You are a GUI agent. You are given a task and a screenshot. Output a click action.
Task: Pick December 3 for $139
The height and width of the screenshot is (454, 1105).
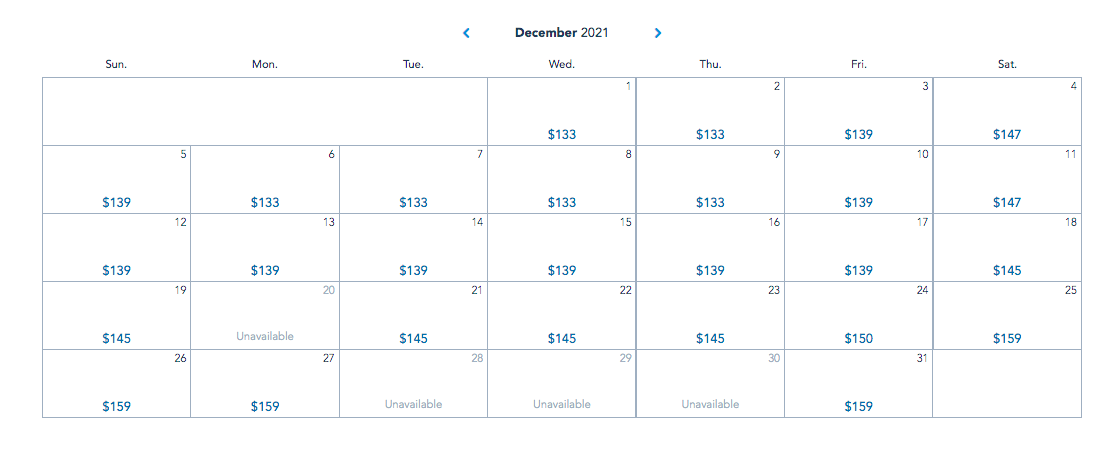[858, 112]
